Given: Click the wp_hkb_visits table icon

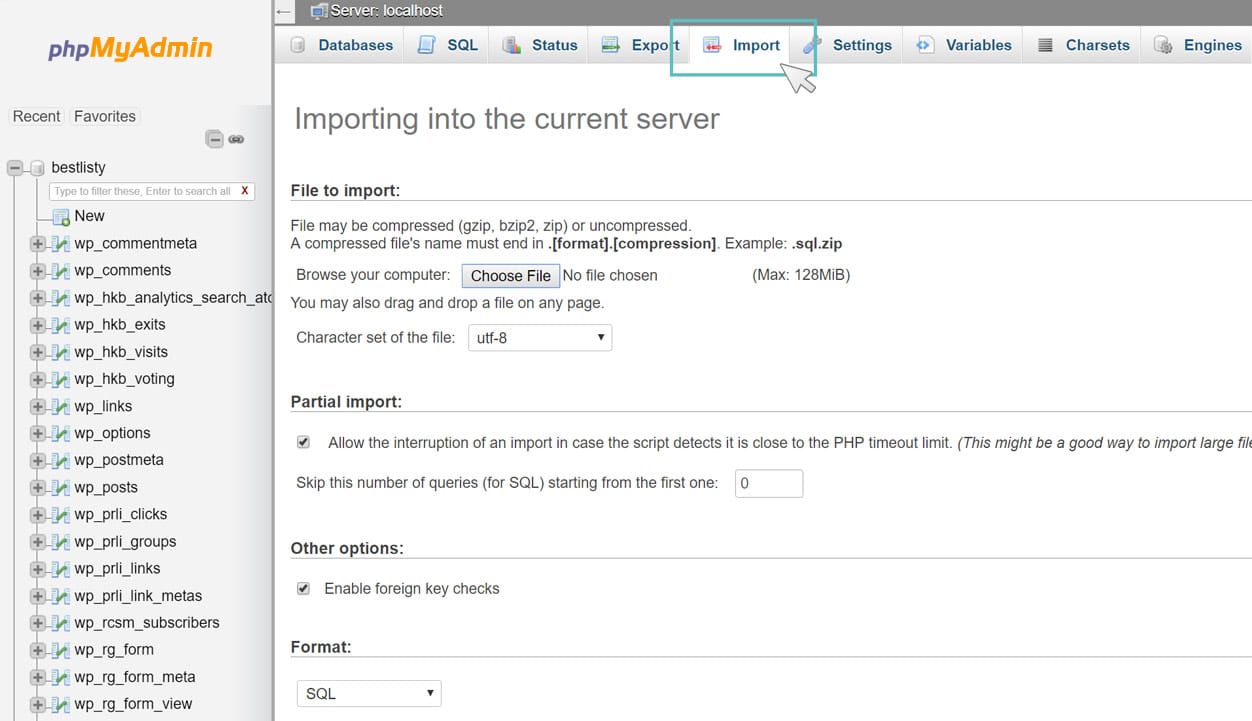Looking at the screenshot, I should pyautogui.click(x=60, y=352).
